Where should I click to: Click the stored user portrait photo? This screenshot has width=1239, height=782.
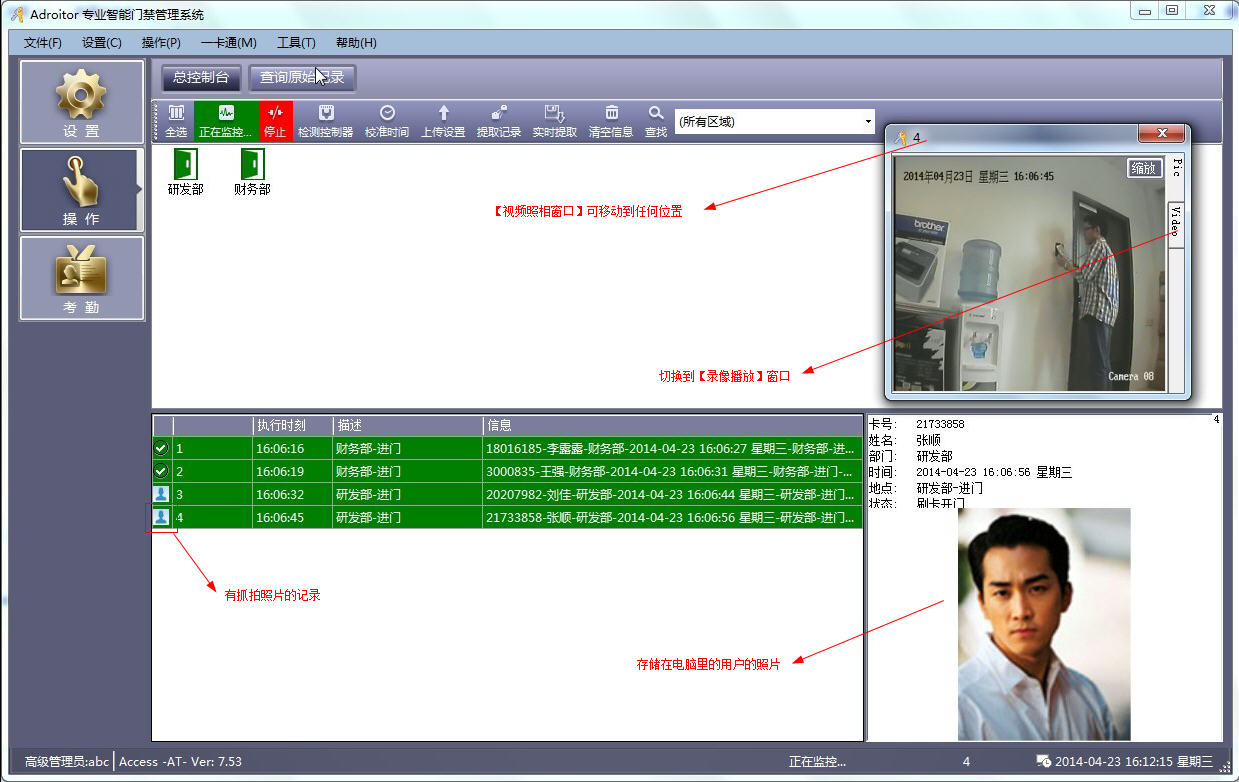pyautogui.click(x=1044, y=624)
